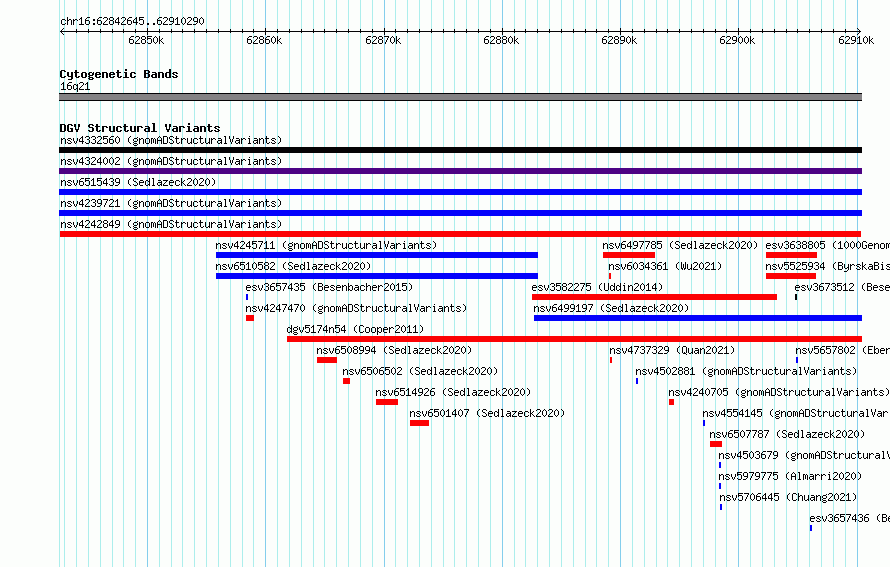Click the 16q21 cytogenetic band bar
890x567 pixels.
coord(460,97)
